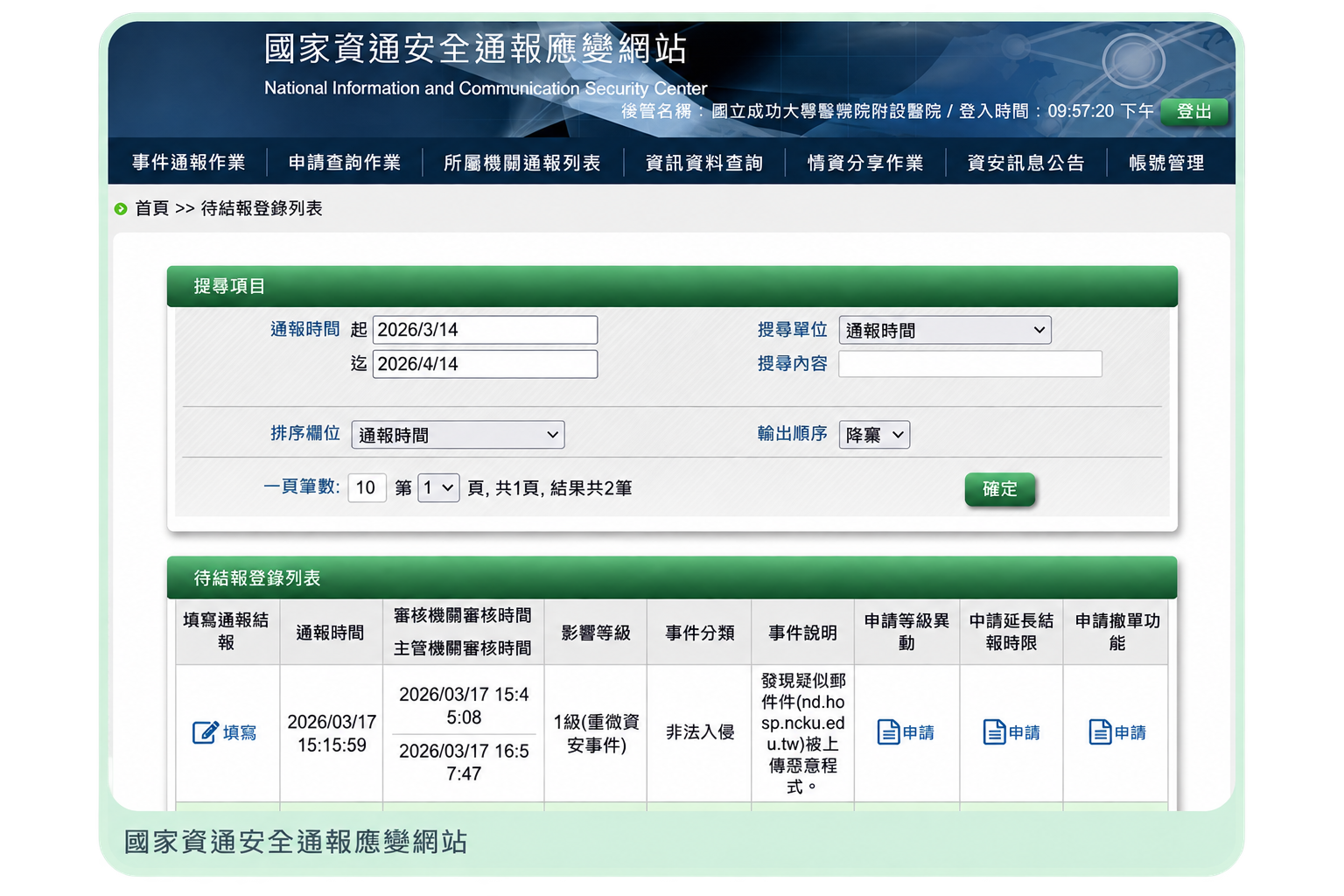
Task: Click the 一頁筆數 field showing 10
Action: click(367, 487)
